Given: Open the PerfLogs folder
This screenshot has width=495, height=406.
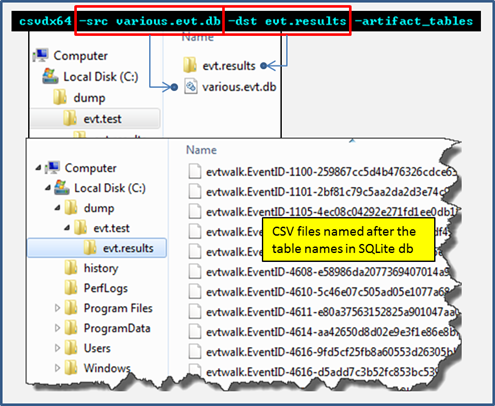Looking at the screenshot, I should click(96, 288).
